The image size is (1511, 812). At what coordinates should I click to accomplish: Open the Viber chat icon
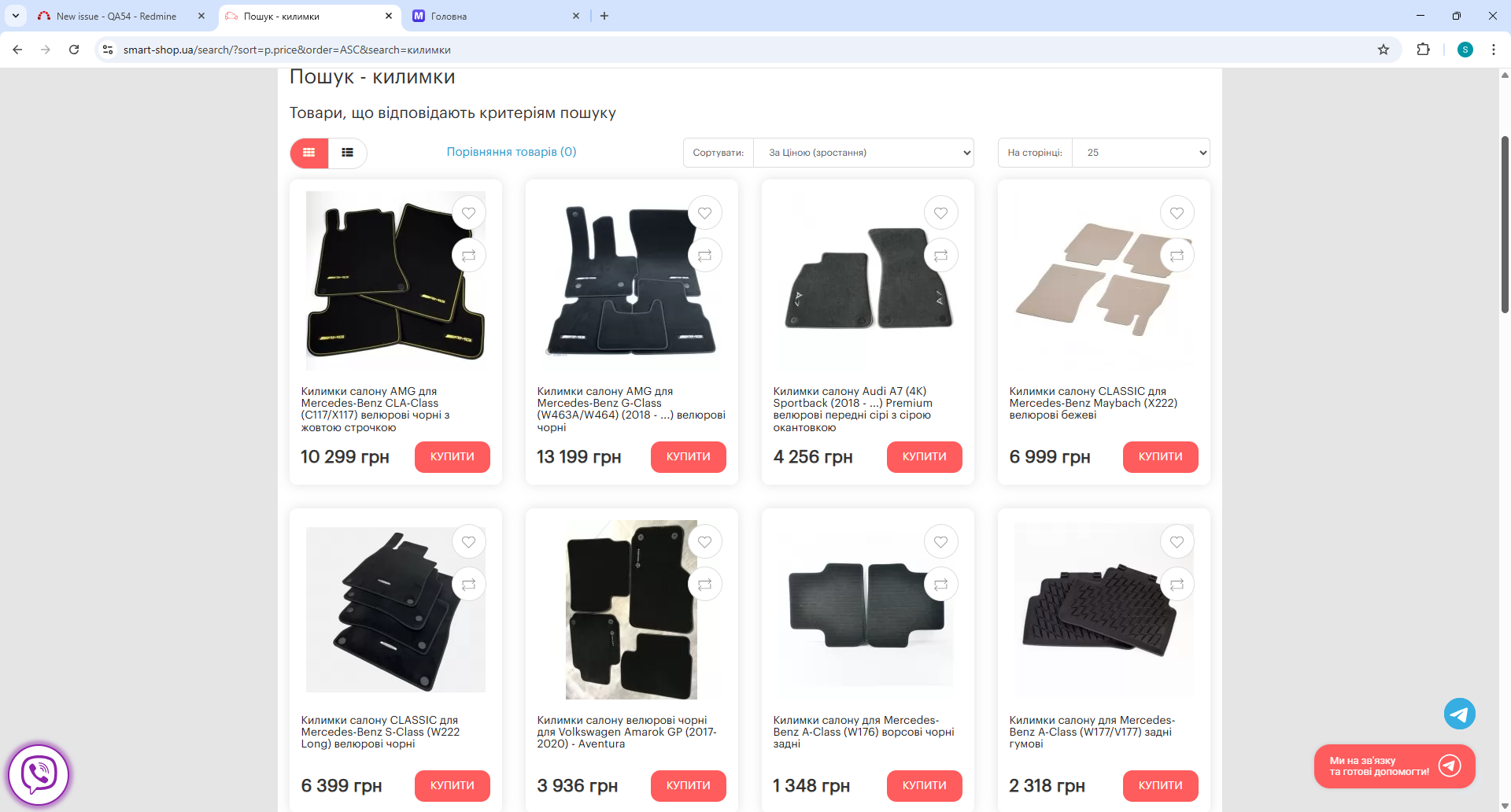pyautogui.click(x=39, y=774)
